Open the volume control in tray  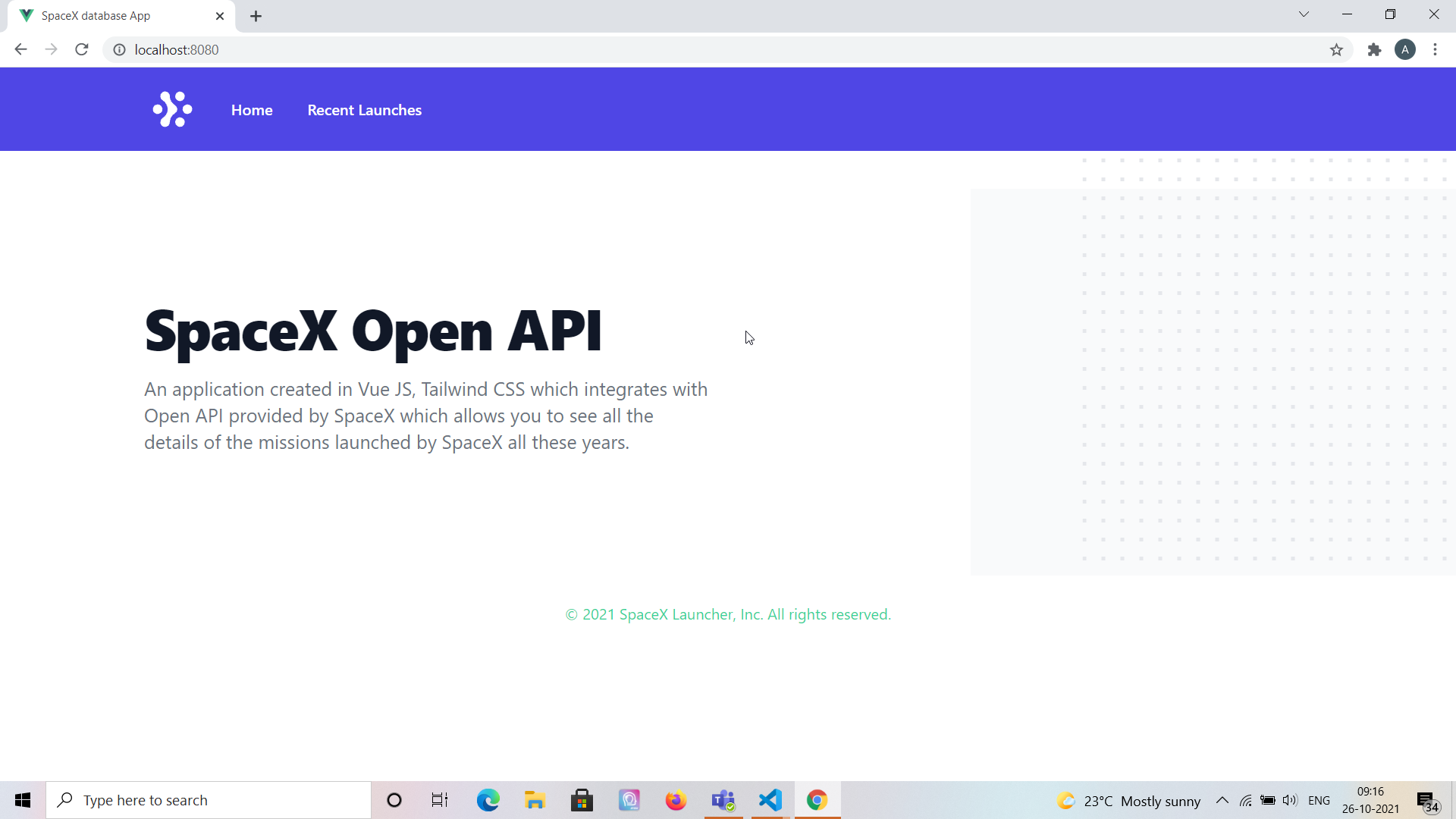click(x=1290, y=800)
